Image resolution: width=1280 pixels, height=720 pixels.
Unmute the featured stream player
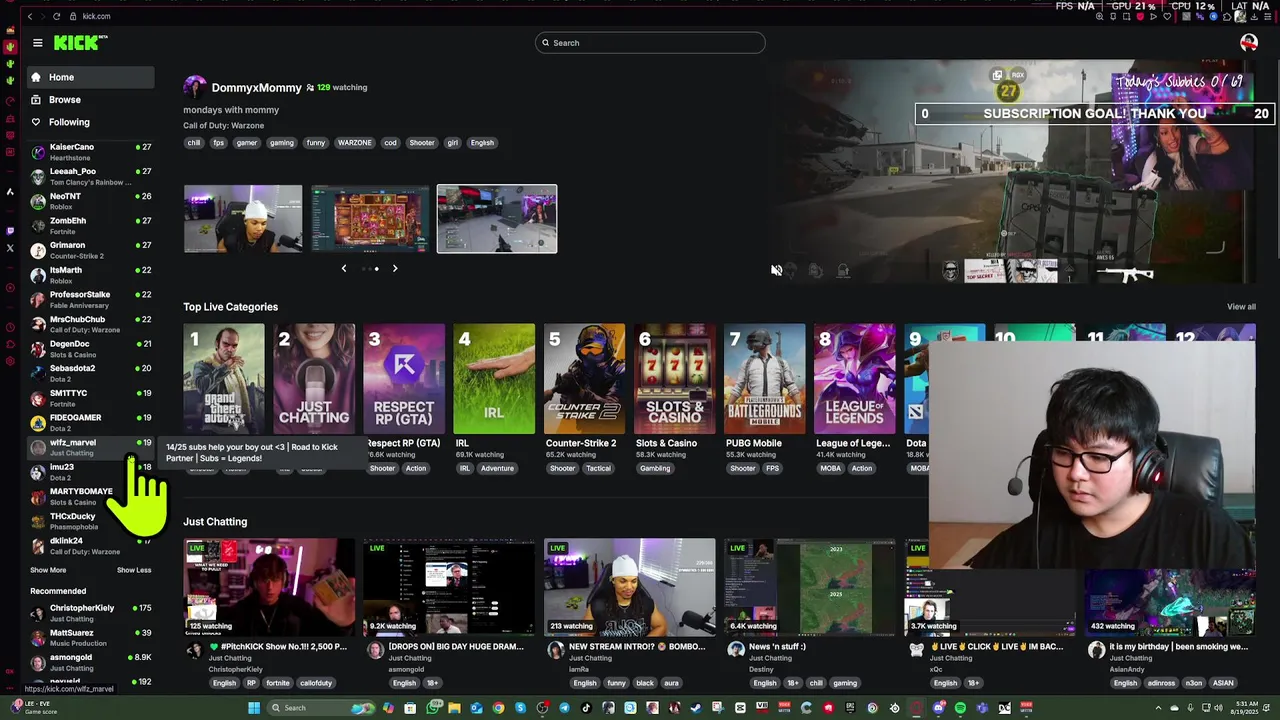coord(776,270)
